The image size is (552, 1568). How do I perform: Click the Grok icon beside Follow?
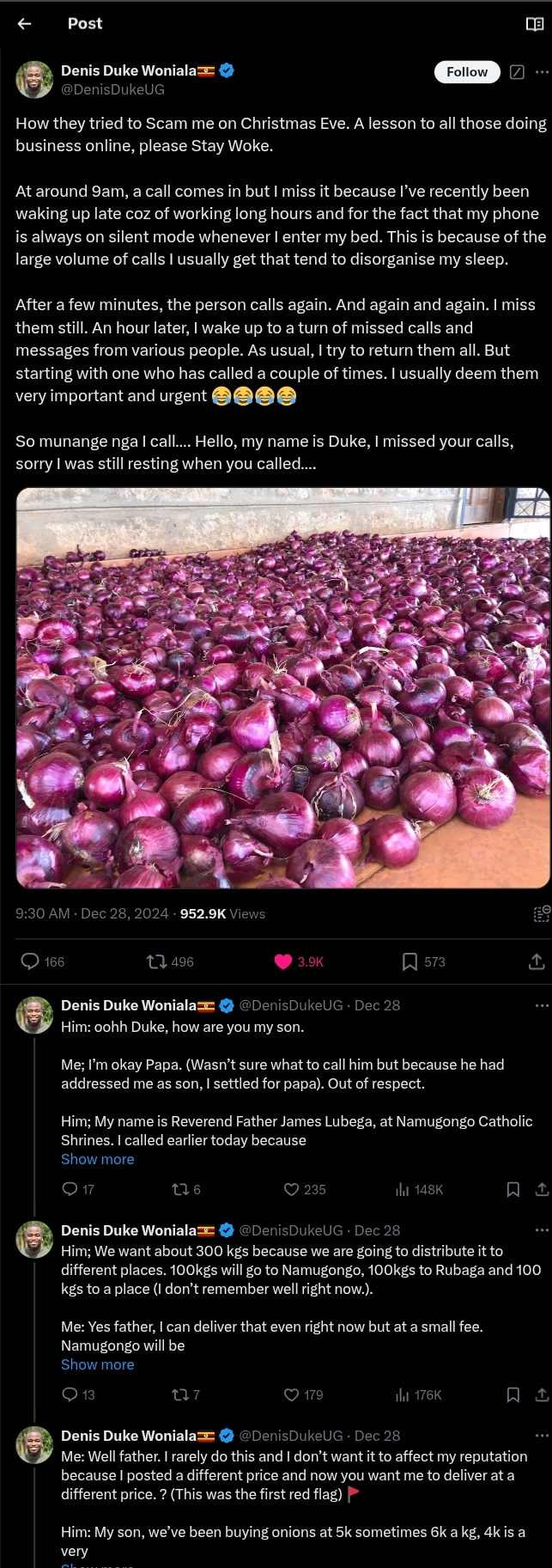(x=517, y=72)
